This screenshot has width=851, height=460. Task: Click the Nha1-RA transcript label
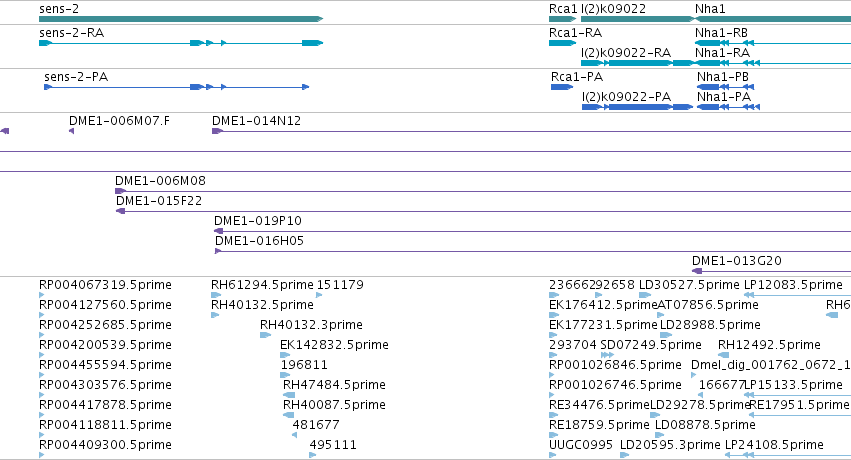tap(722, 53)
